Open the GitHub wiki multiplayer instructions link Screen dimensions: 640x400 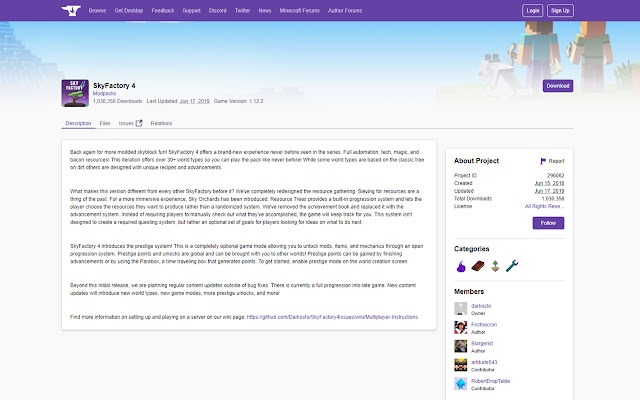[x=332, y=317]
